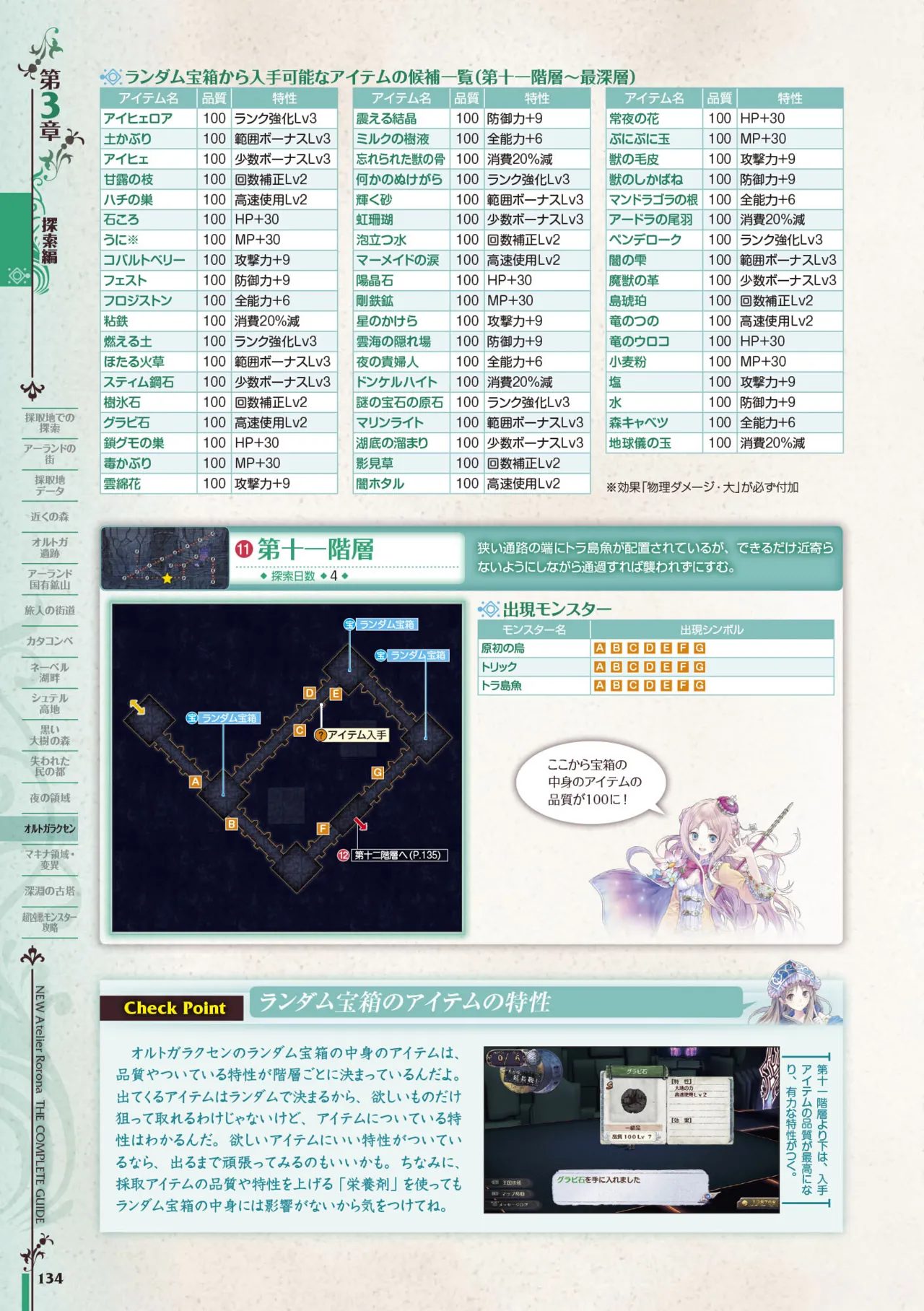Open the 採取地での探索 sidebar tab
The width and height of the screenshot is (924, 1311).
[49, 423]
